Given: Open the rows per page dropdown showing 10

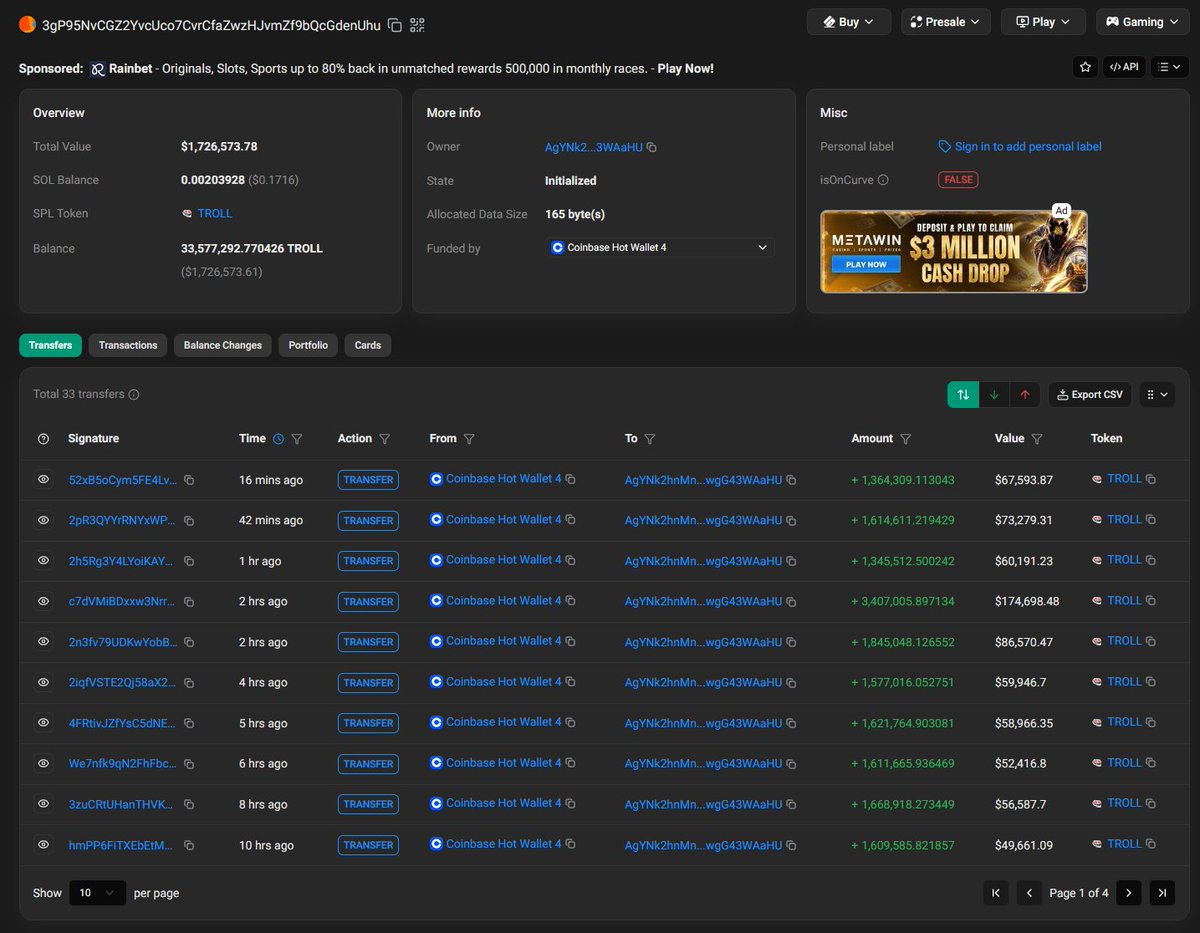Looking at the screenshot, I should (97, 892).
